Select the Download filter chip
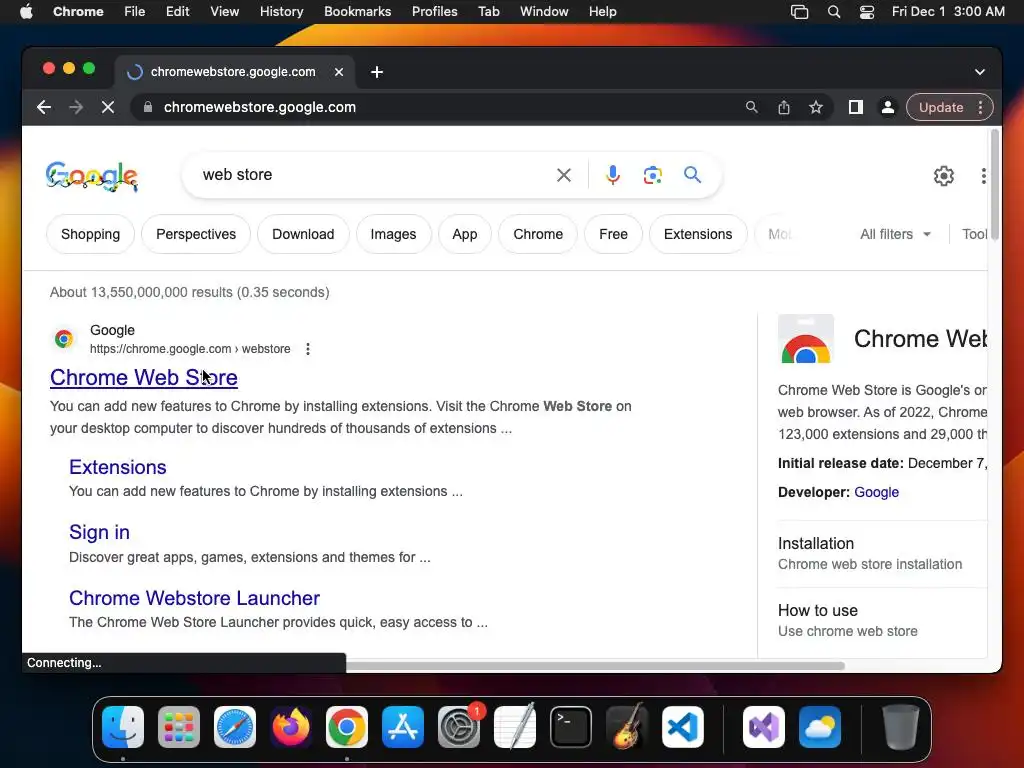Viewport: 1024px width, 768px height. [x=303, y=234]
